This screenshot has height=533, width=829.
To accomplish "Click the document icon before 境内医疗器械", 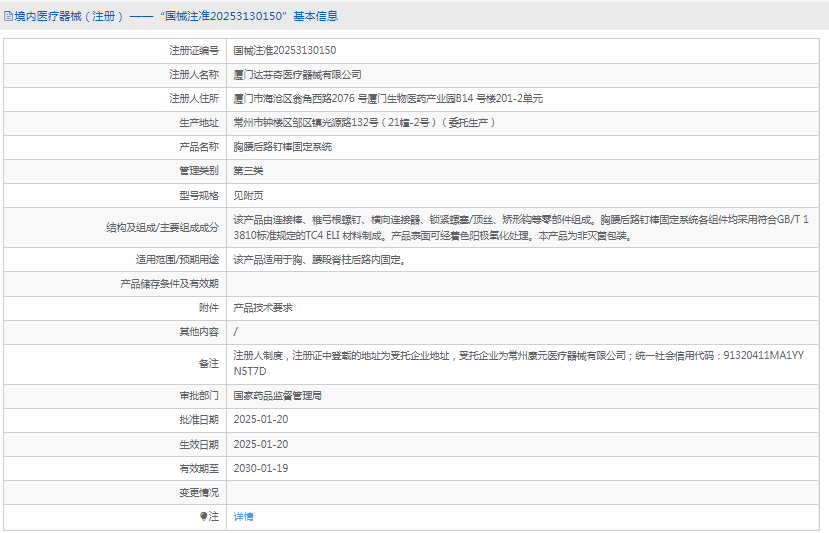I will tap(8, 16).
